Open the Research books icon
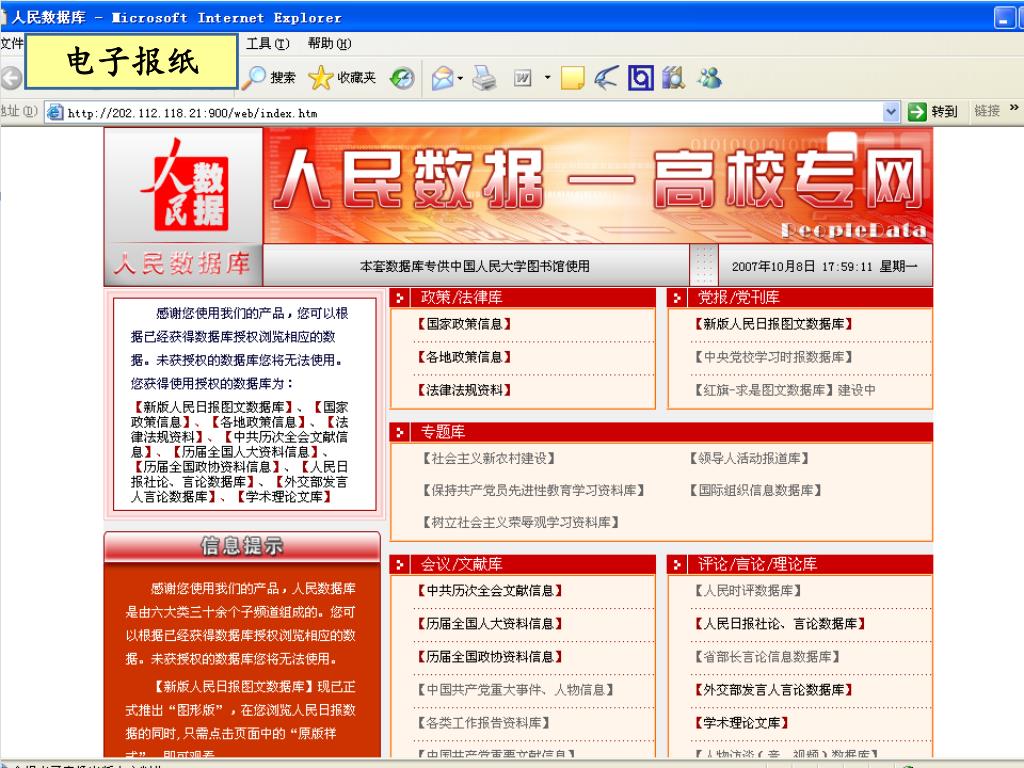The height and width of the screenshot is (768, 1024). click(x=674, y=78)
